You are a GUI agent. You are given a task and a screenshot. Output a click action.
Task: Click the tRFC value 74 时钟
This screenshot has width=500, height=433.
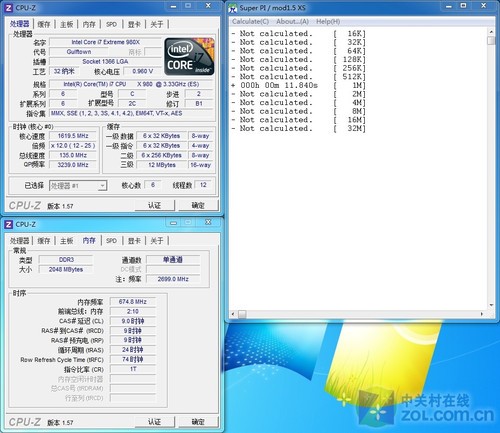133,359
